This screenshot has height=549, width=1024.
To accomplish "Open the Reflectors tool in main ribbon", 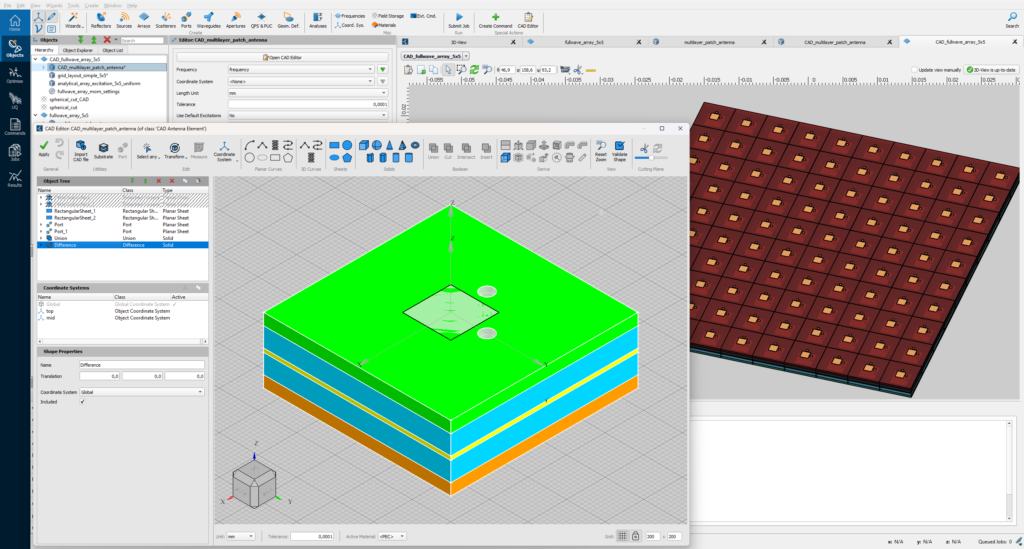I will click(101, 20).
